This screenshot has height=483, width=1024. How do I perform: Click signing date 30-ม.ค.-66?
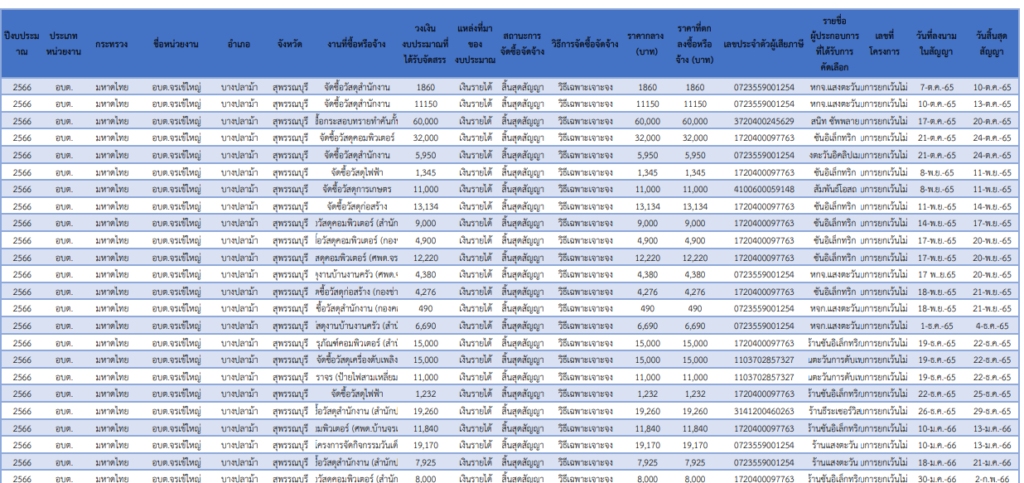(x=937, y=478)
